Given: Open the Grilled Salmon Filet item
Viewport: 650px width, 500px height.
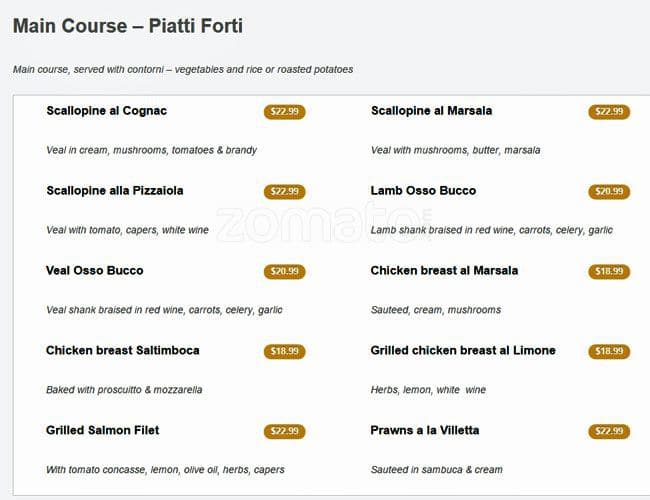Looking at the screenshot, I should tap(102, 431).
